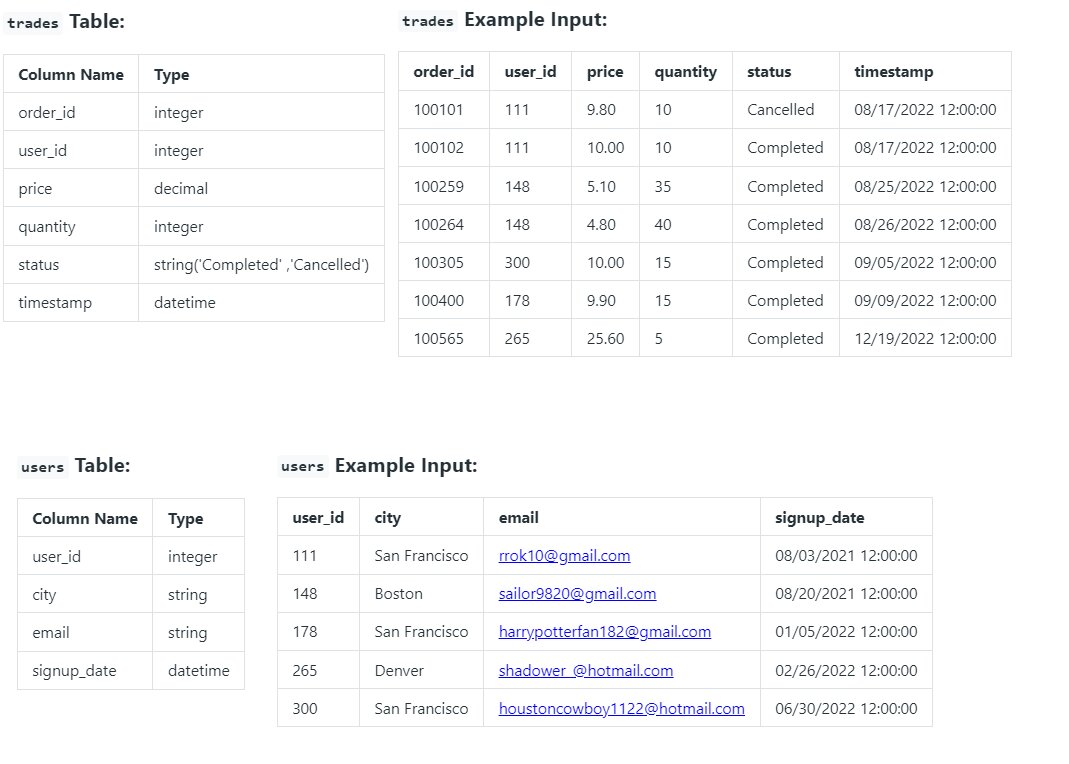This screenshot has width=1069, height=764.
Task: Select the string('Completed','Cancelled') type cell
Action: (261, 265)
